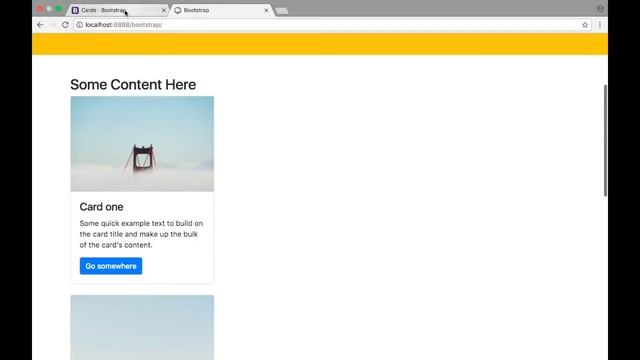The height and width of the screenshot is (360, 640).
Task: Click the localhost:8888/bootstrap/ address field
Action: [332, 25]
